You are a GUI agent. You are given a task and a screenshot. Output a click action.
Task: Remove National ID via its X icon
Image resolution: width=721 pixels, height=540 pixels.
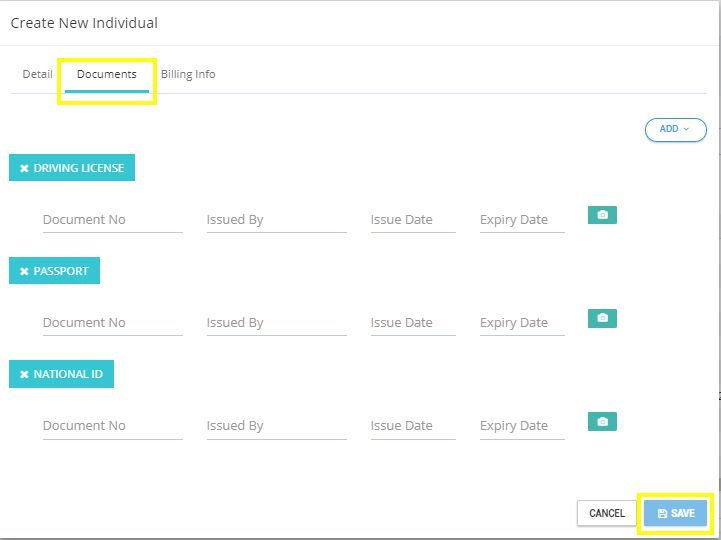pos(24,374)
